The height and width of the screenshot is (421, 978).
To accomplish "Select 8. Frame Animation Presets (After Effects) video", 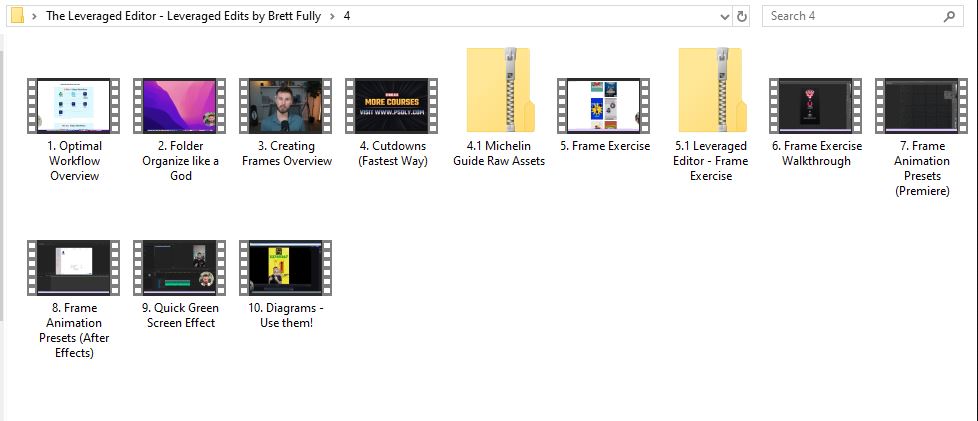I will coord(75,268).
